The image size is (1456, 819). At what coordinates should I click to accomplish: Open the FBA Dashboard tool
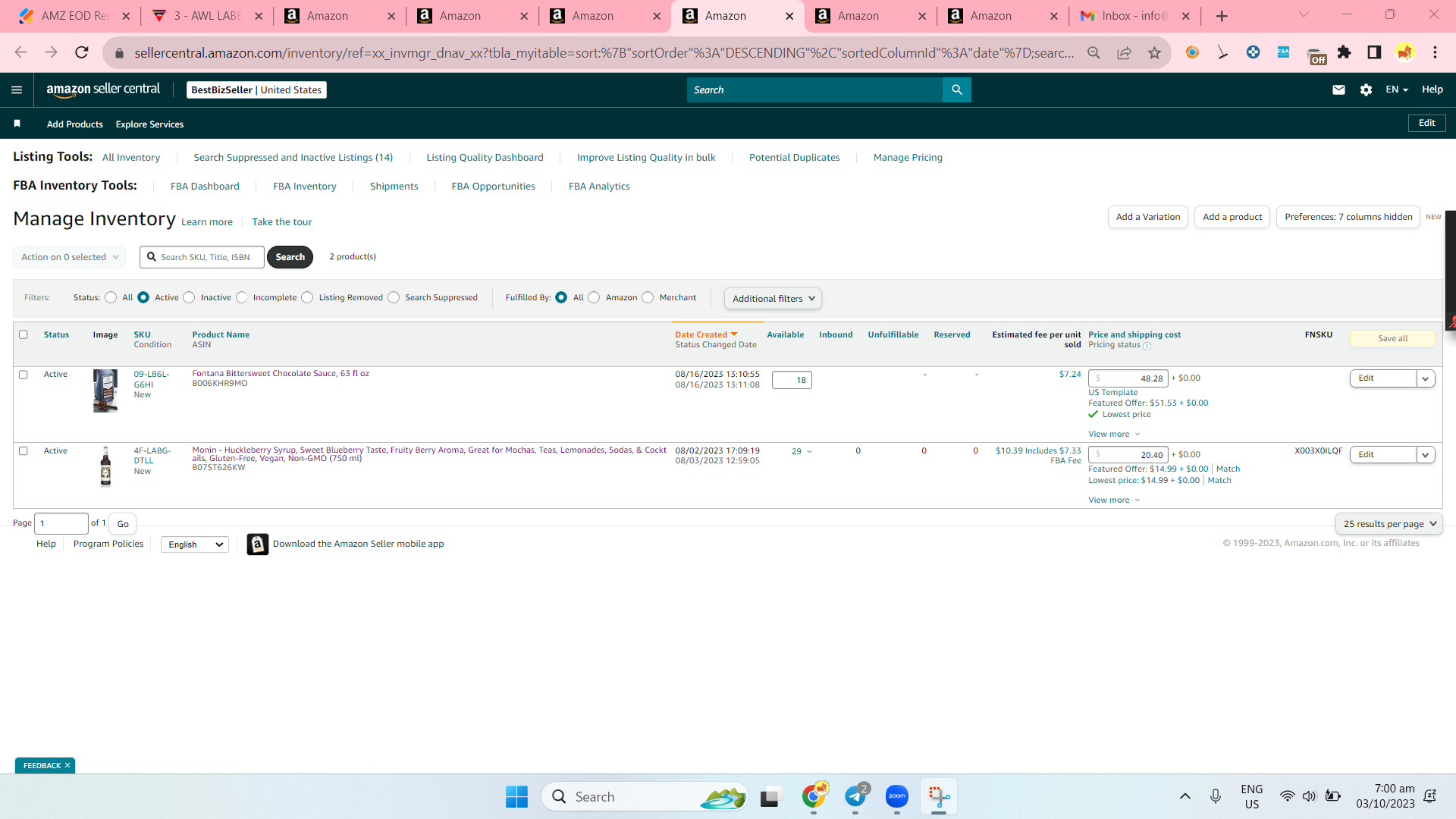(x=205, y=187)
